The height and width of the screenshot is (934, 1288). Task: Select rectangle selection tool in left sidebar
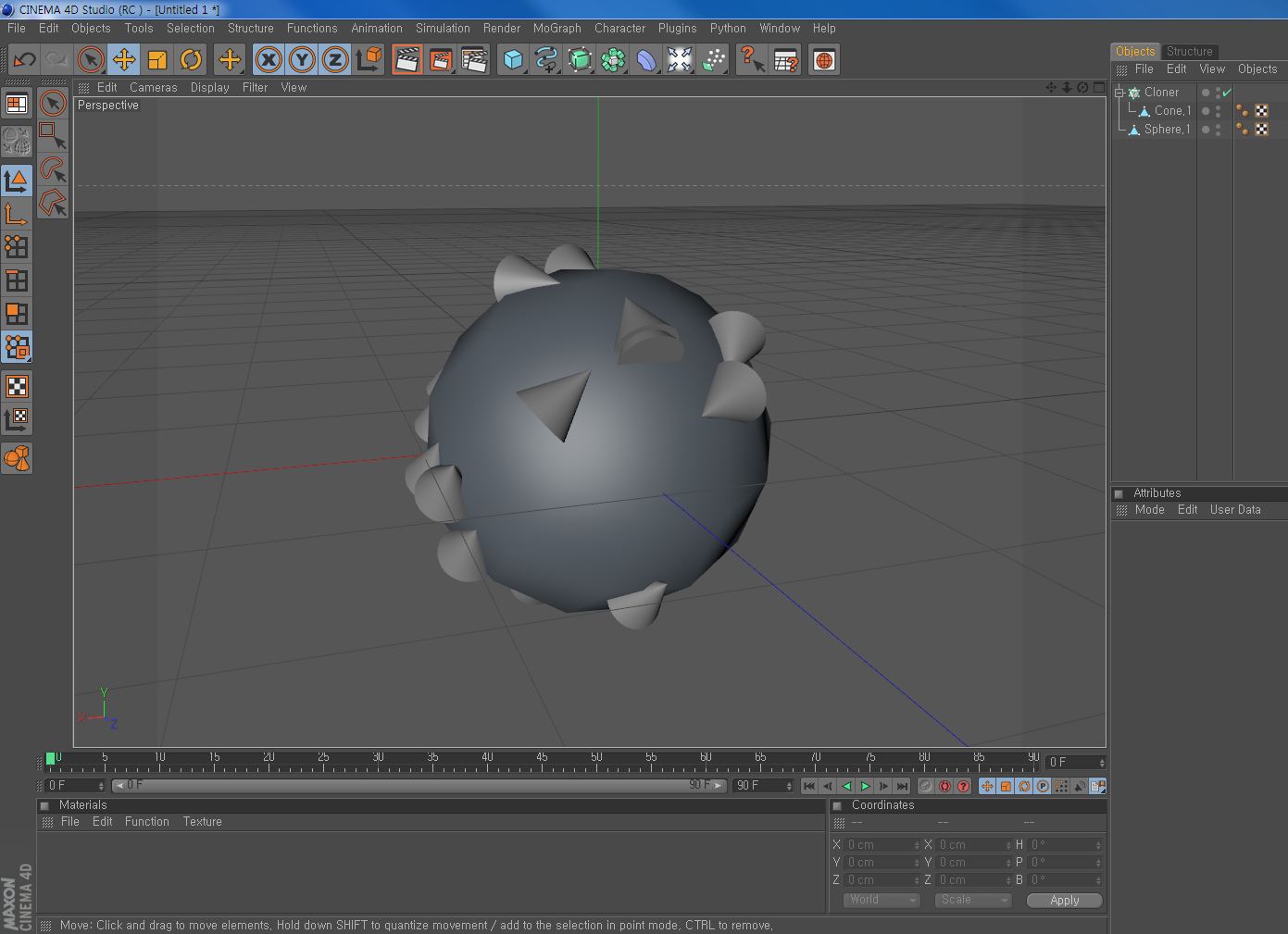(53, 136)
